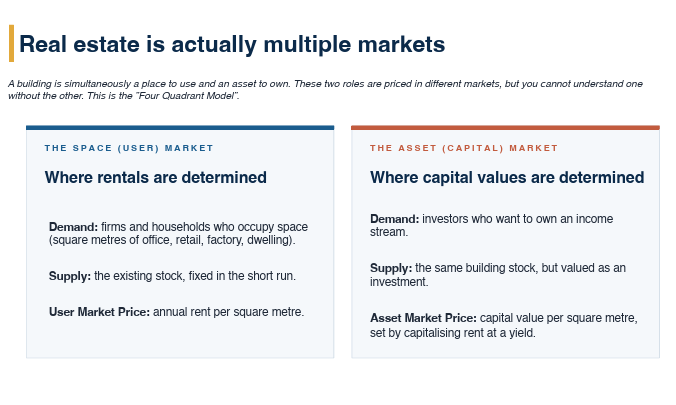Screen dimensions: 676x405
Task: Click Supply text about existing stock
Action: pos(172,276)
